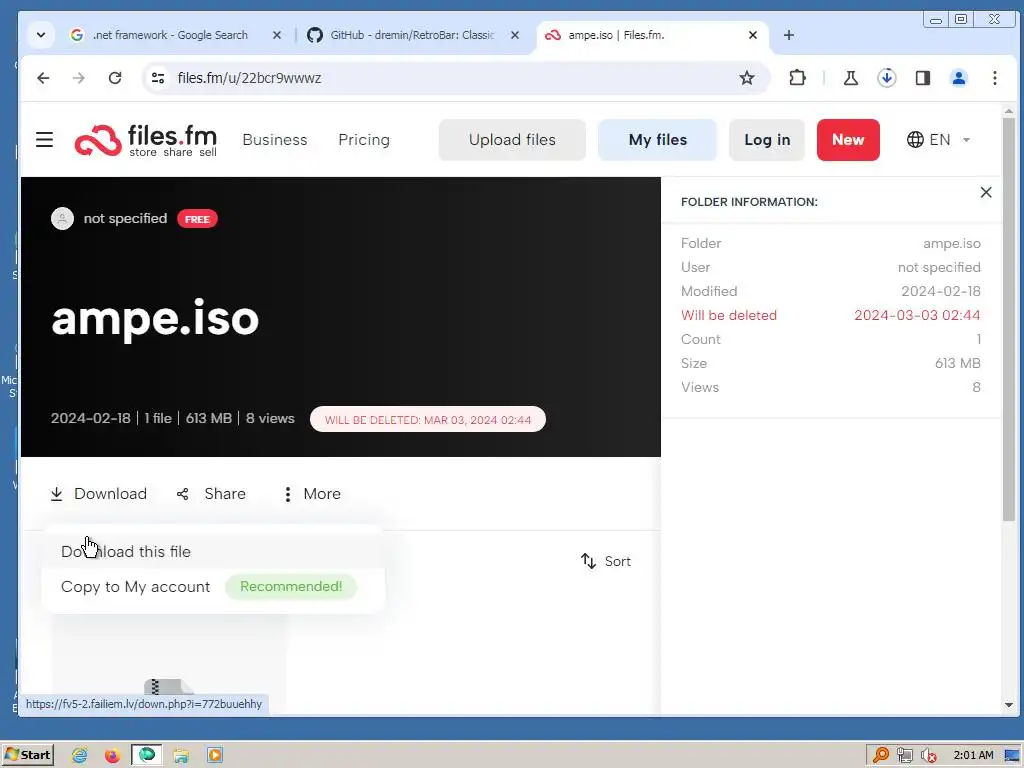Click the magnifier tray icon
This screenshot has width=1024, height=768.
(880, 756)
